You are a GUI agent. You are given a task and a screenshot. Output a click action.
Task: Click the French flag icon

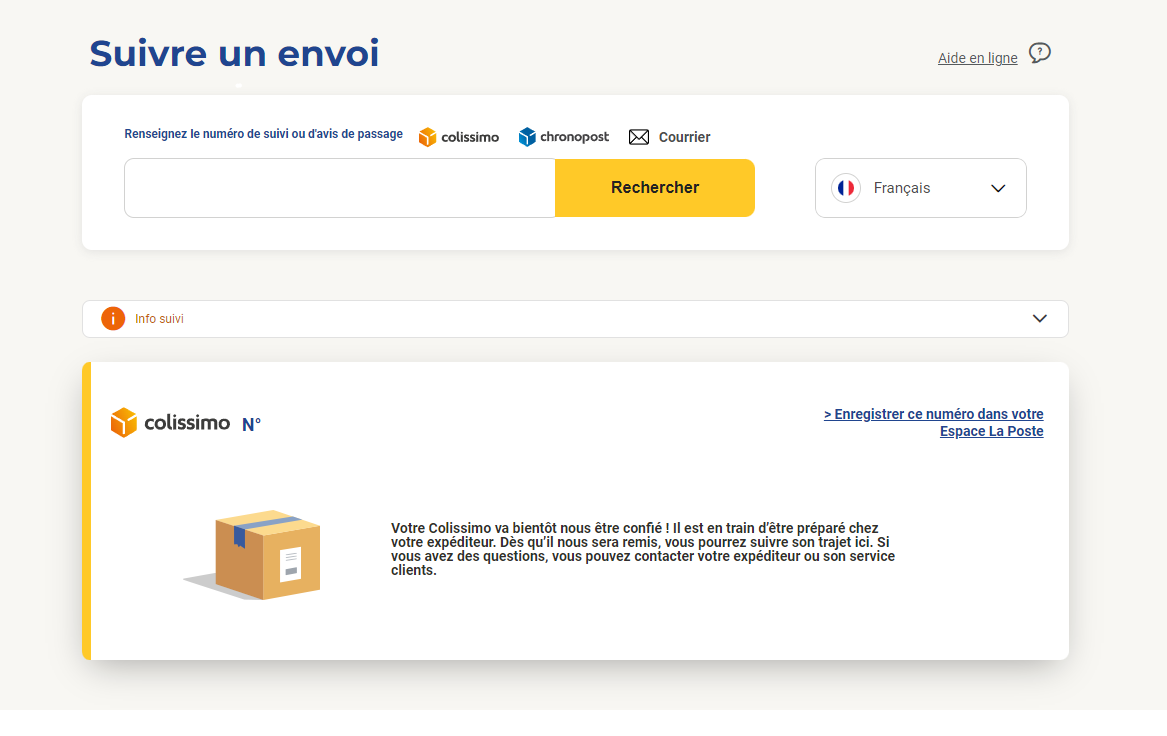[x=846, y=188]
